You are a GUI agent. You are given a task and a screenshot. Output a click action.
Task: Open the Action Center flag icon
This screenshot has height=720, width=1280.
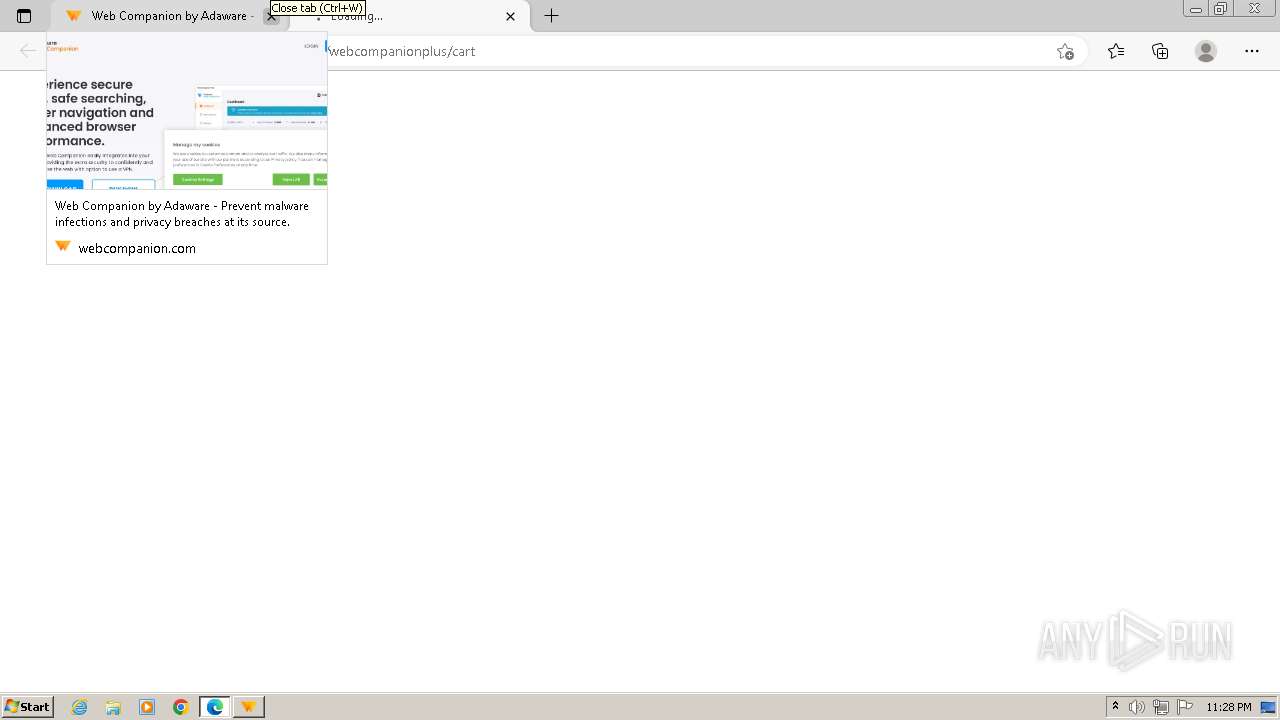[1185, 707]
